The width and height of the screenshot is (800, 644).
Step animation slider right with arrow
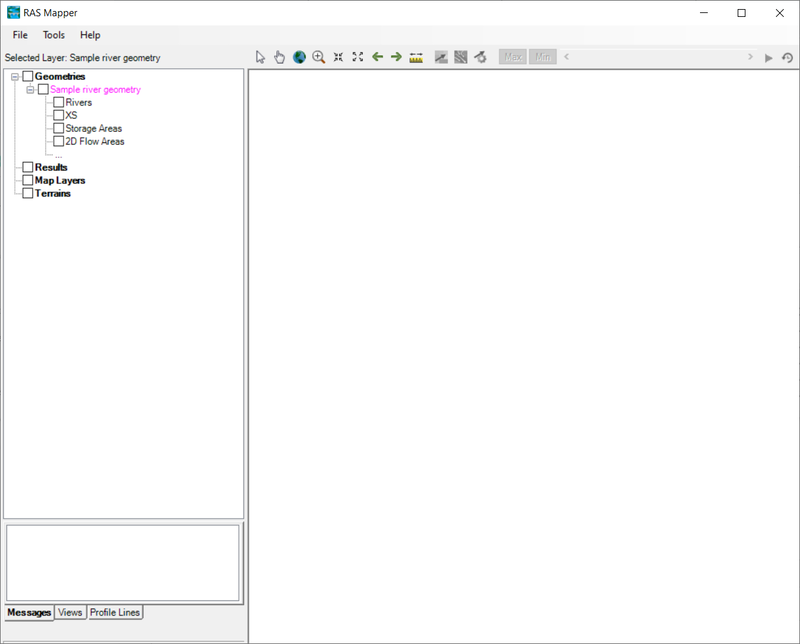click(750, 57)
